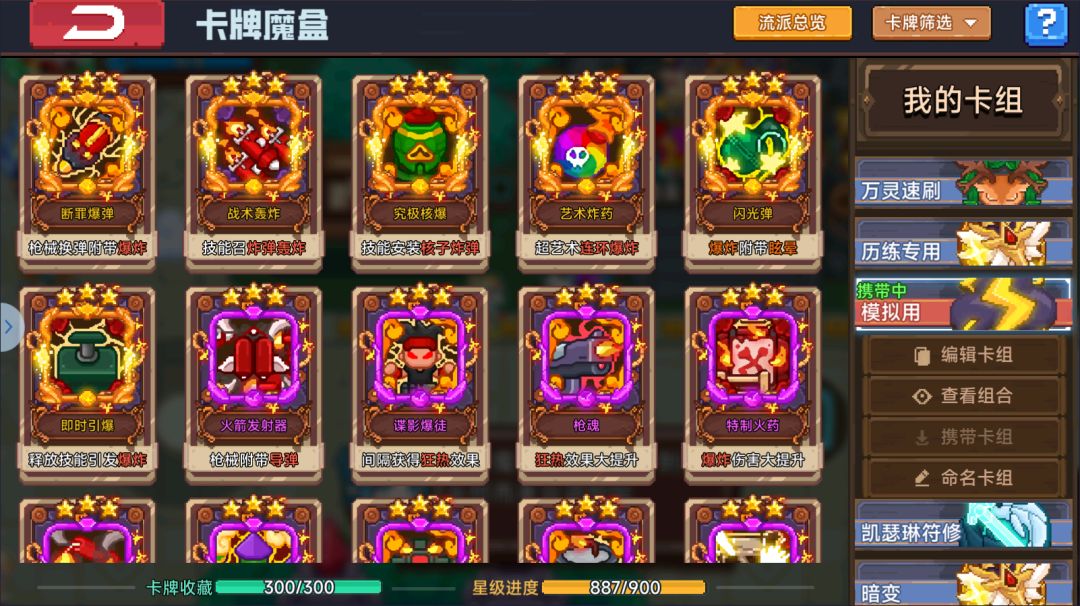The height and width of the screenshot is (606, 1080).
Task: Click 命名卡组 to rename the deck
Action: [963, 478]
